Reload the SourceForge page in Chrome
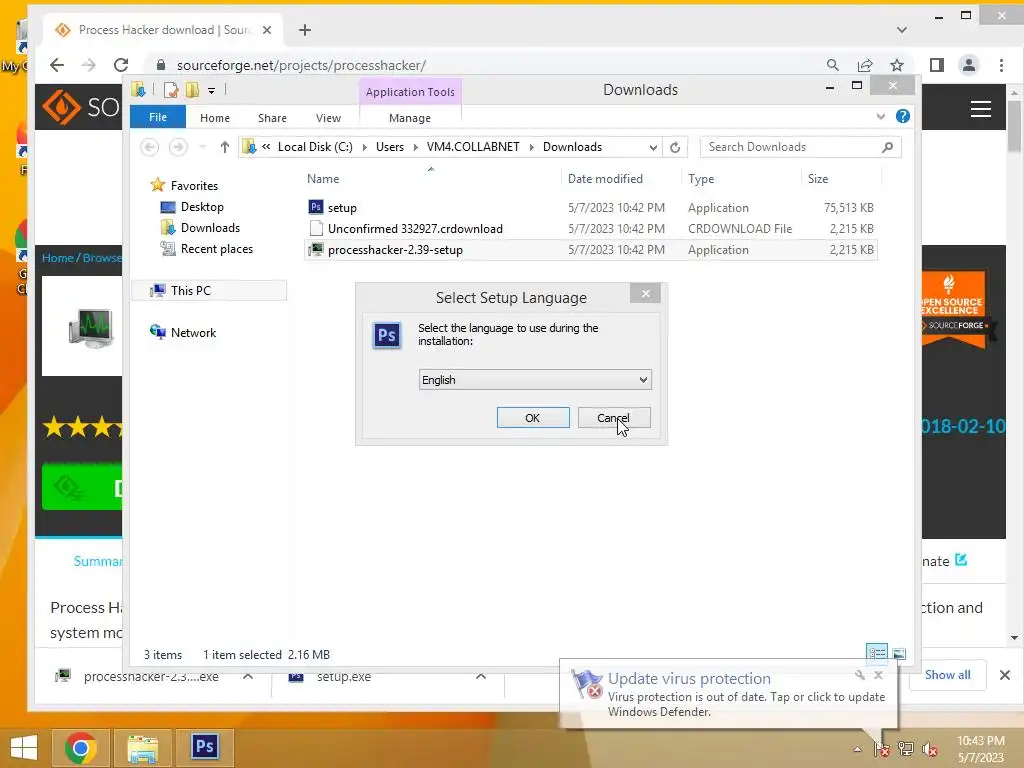 [x=121, y=65]
